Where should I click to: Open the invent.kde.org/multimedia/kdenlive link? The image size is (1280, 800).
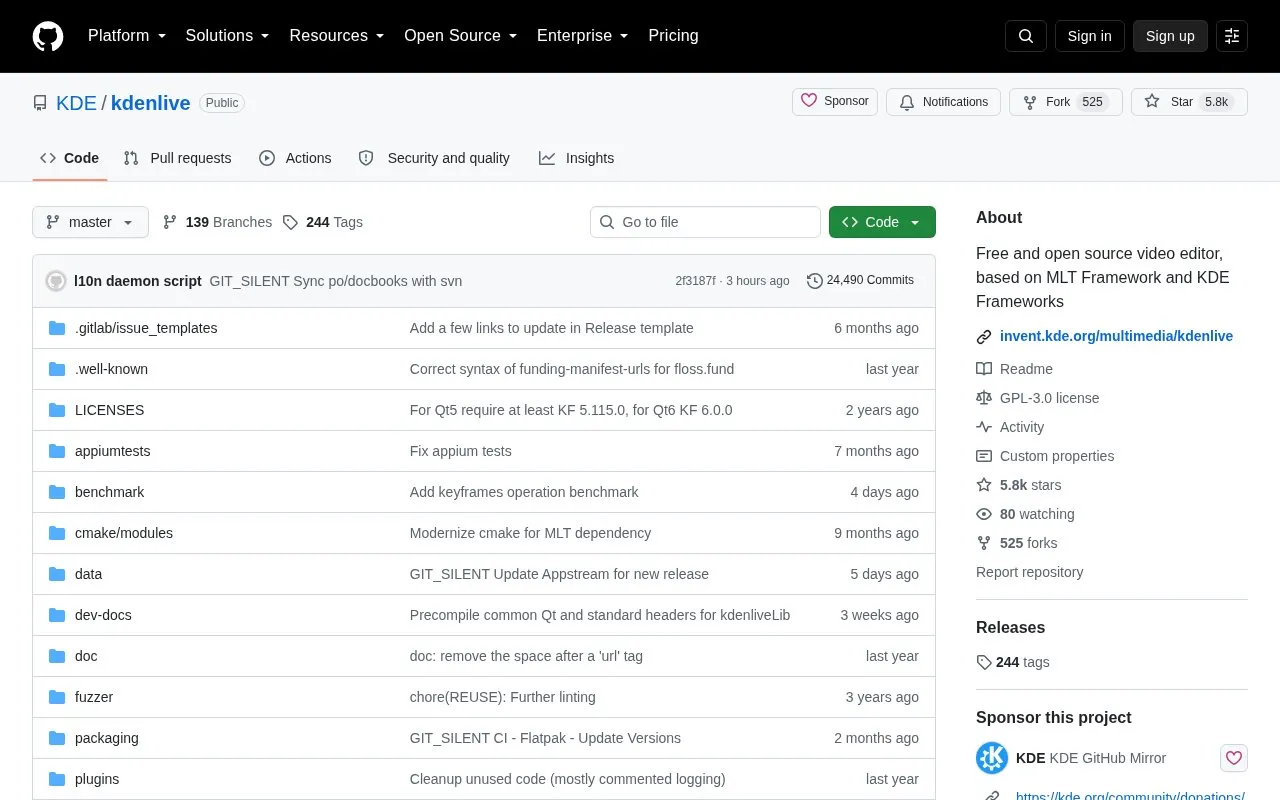pyautogui.click(x=1115, y=336)
